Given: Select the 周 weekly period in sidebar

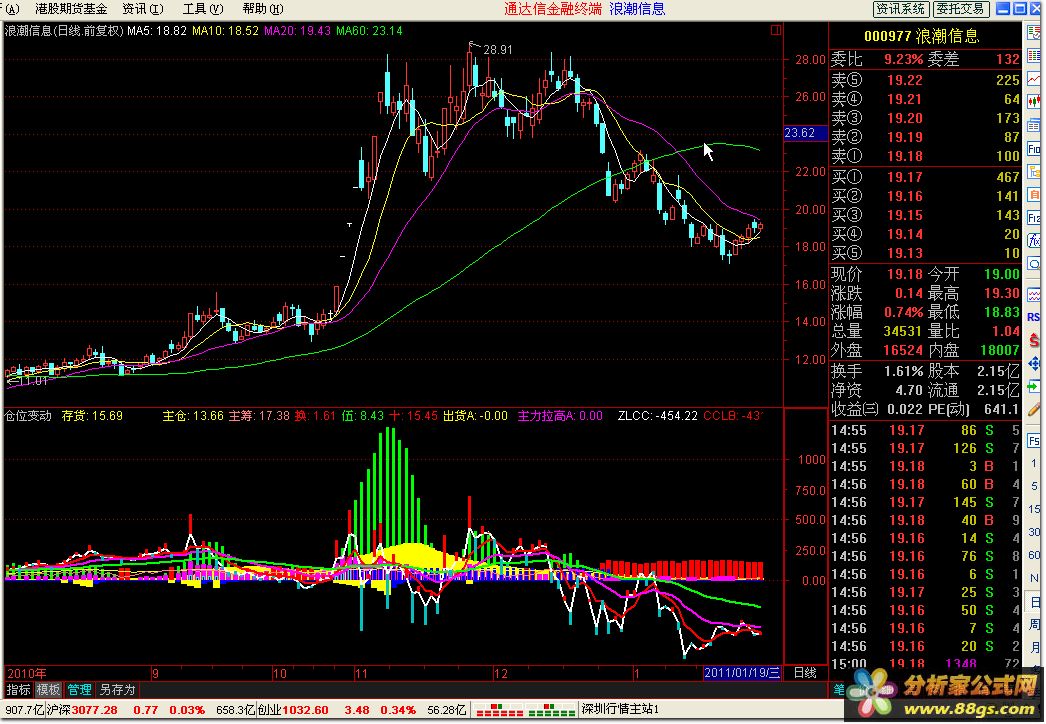Looking at the screenshot, I should [x=1034, y=624].
